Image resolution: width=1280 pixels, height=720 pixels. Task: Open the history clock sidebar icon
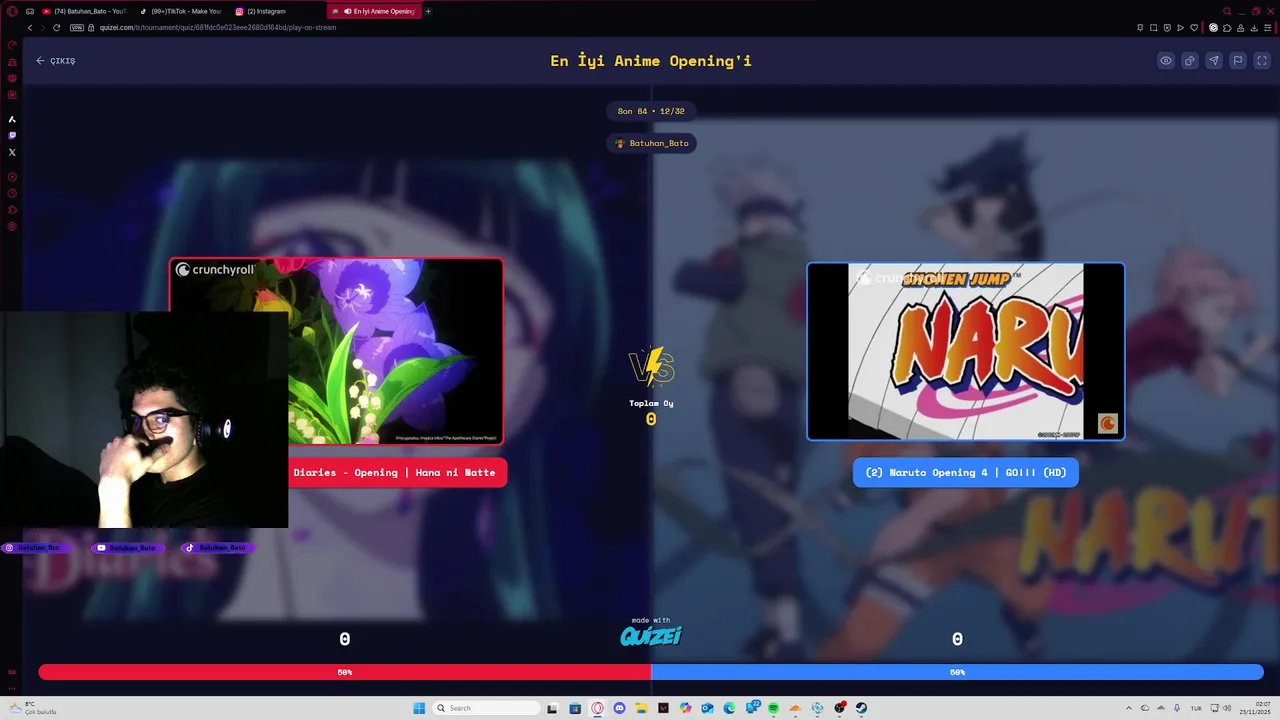(x=12, y=192)
